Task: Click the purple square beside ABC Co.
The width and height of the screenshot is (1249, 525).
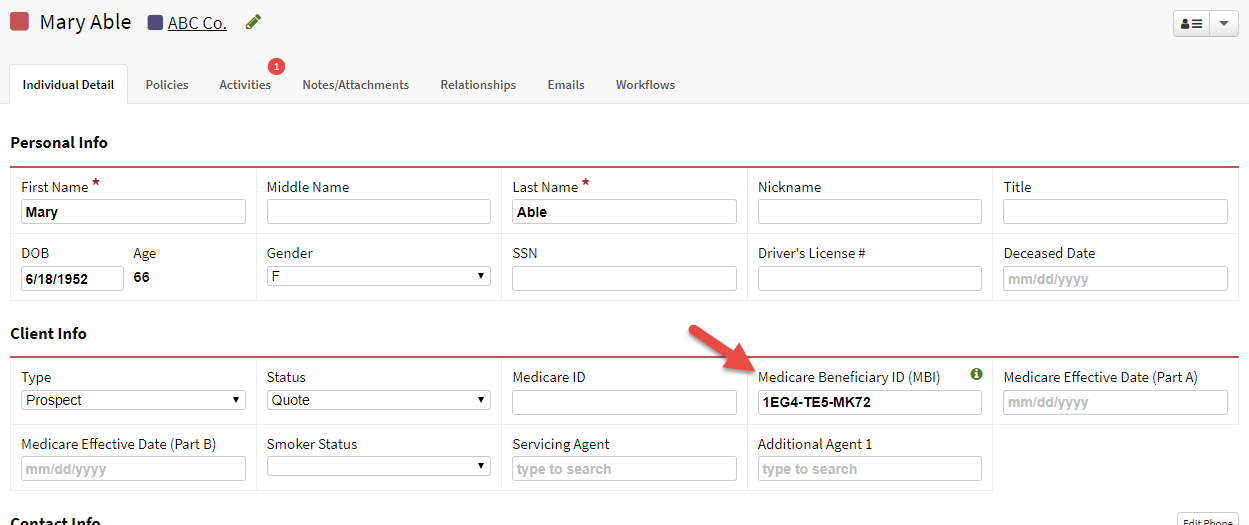Action: point(155,23)
